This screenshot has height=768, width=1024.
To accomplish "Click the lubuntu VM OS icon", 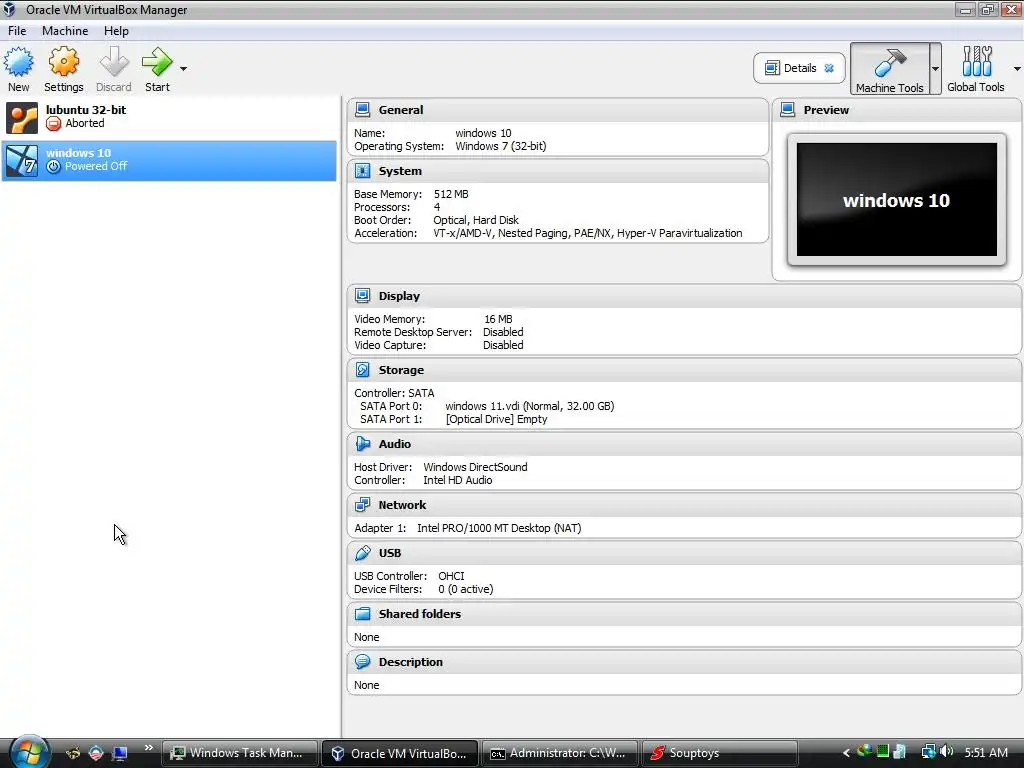I will click(22, 118).
